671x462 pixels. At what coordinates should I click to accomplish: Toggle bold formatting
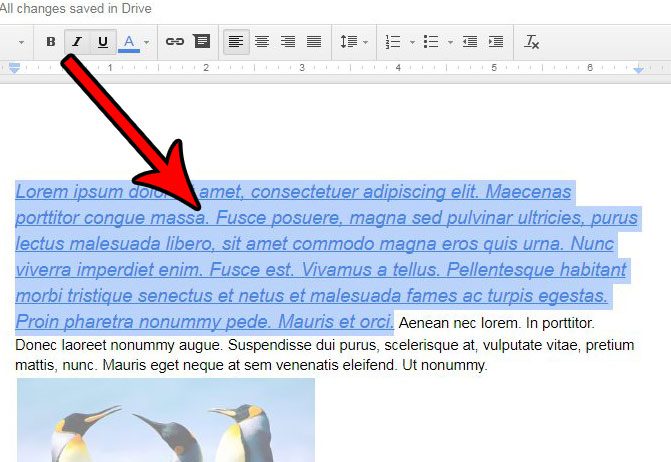click(51, 42)
